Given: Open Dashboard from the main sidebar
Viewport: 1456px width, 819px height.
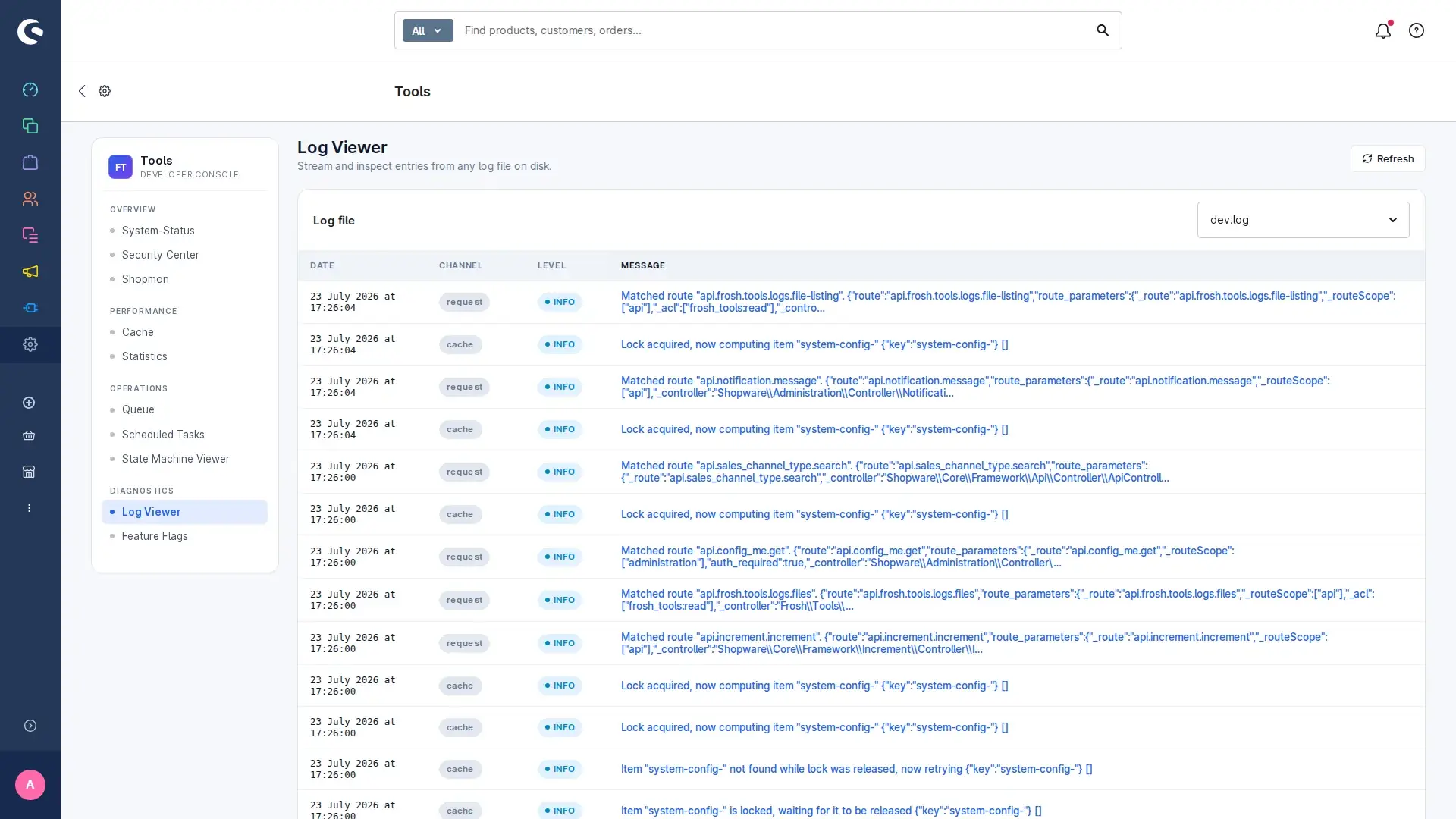Looking at the screenshot, I should tap(30, 89).
